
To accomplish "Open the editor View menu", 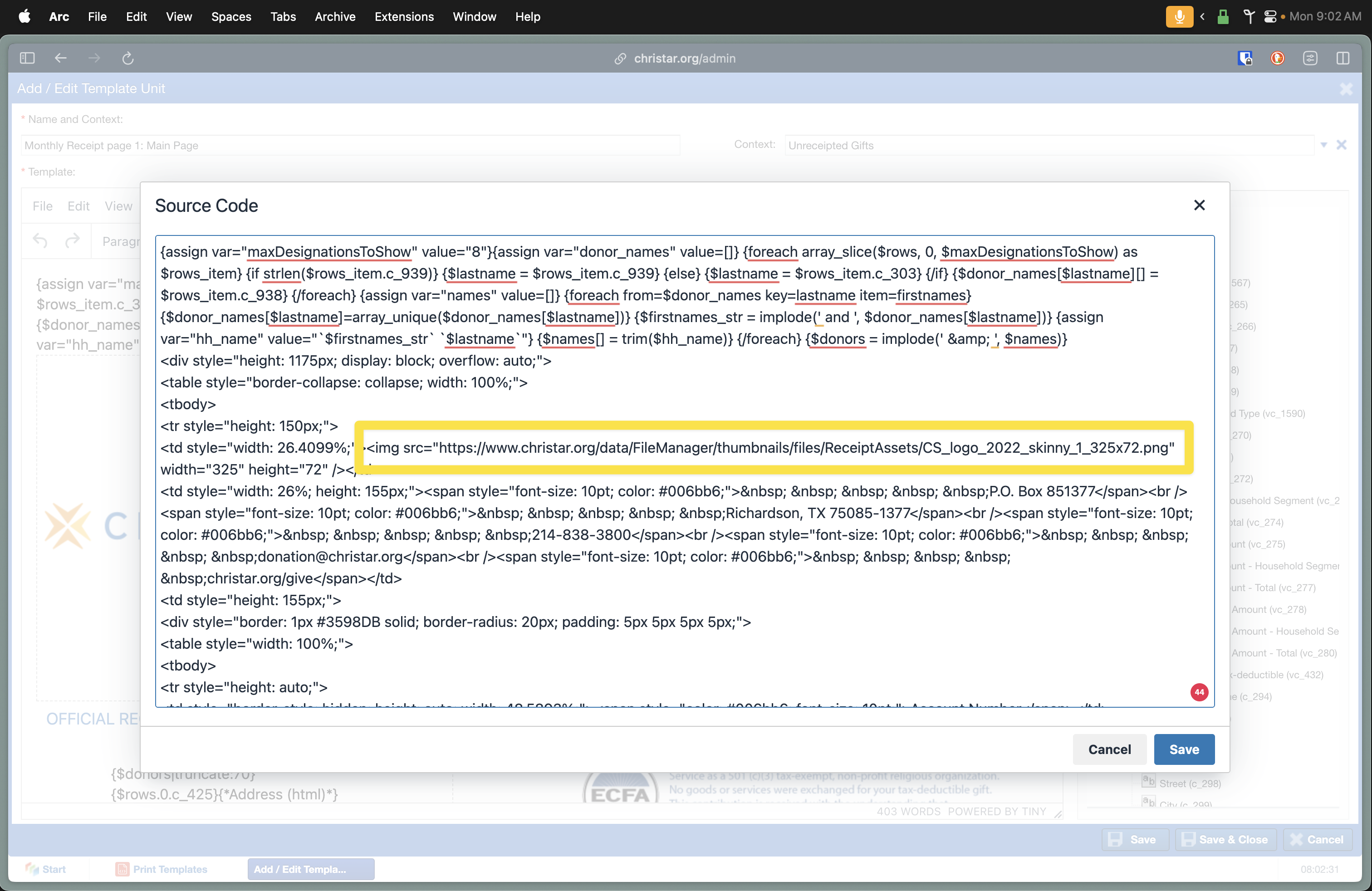I will tap(118, 206).
